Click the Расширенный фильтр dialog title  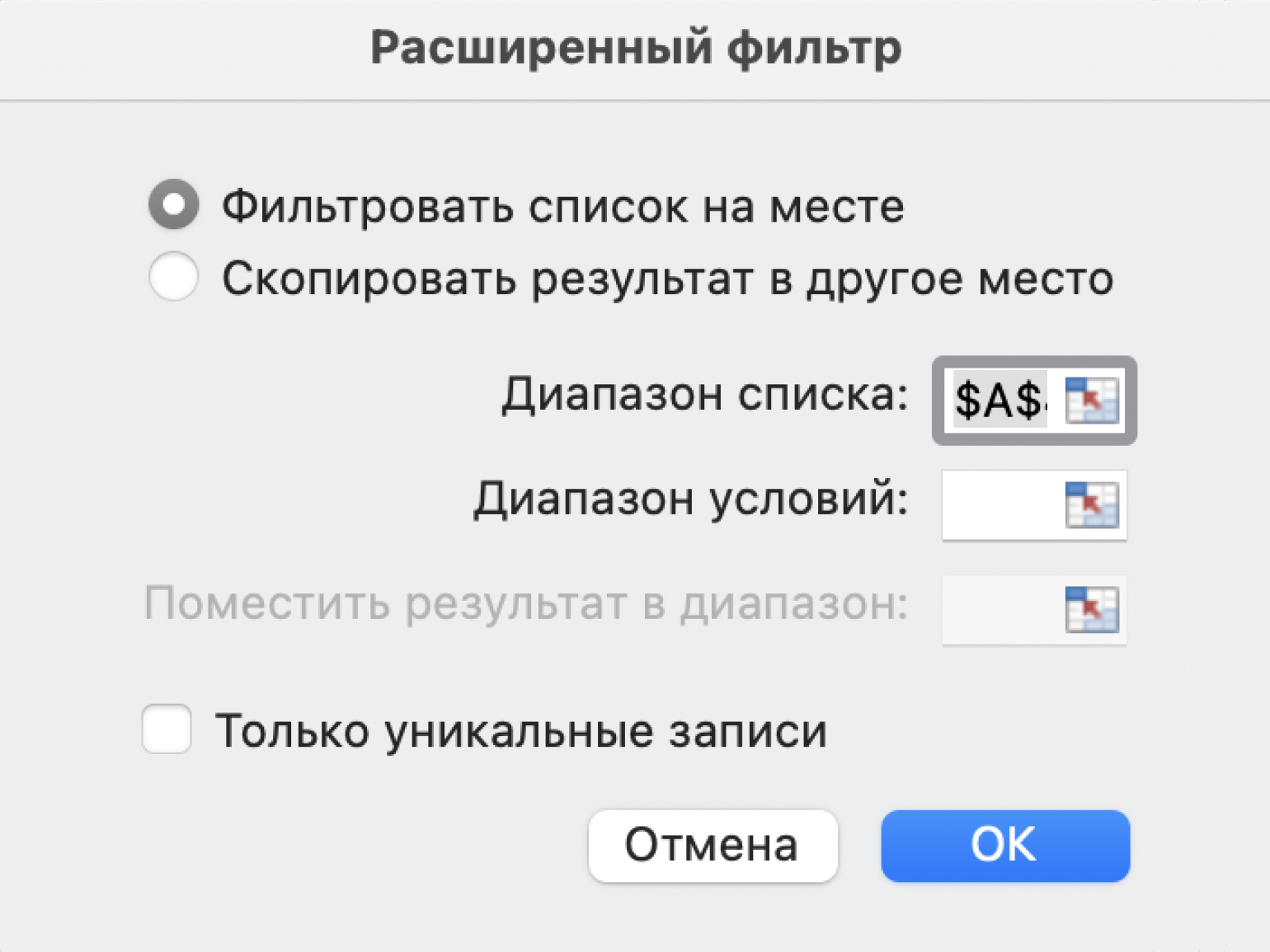click(x=635, y=48)
